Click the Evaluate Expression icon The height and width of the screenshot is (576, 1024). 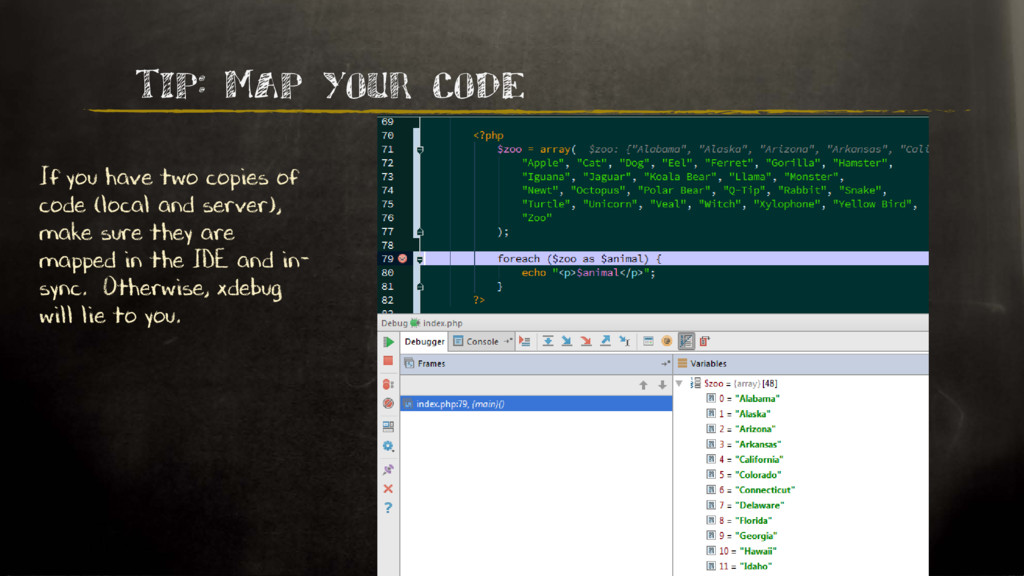click(x=648, y=341)
